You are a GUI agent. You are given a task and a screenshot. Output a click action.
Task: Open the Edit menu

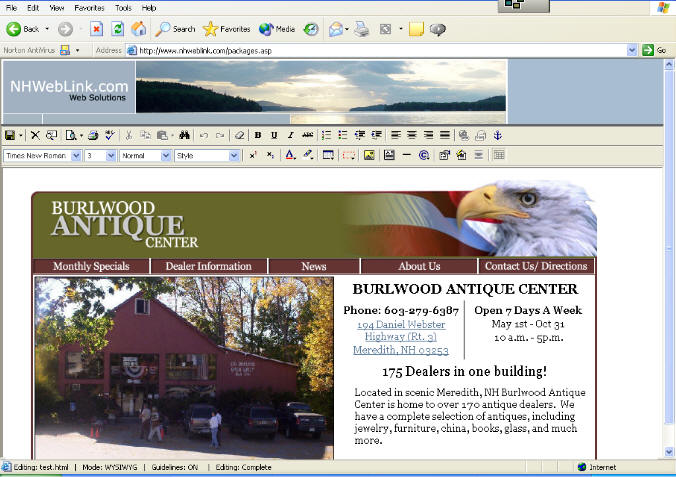click(33, 8)
